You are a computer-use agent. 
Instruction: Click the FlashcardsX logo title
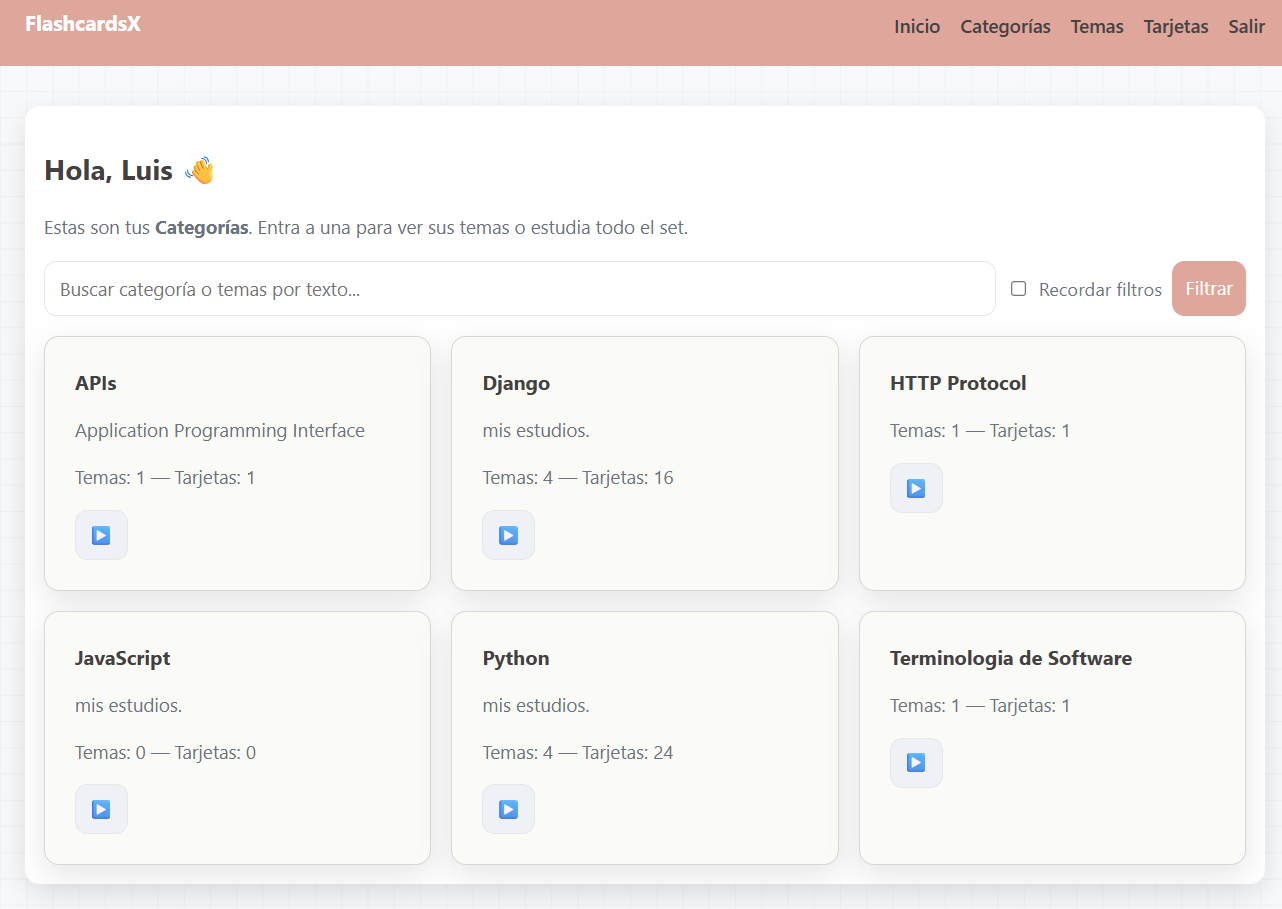coord(83,24)
